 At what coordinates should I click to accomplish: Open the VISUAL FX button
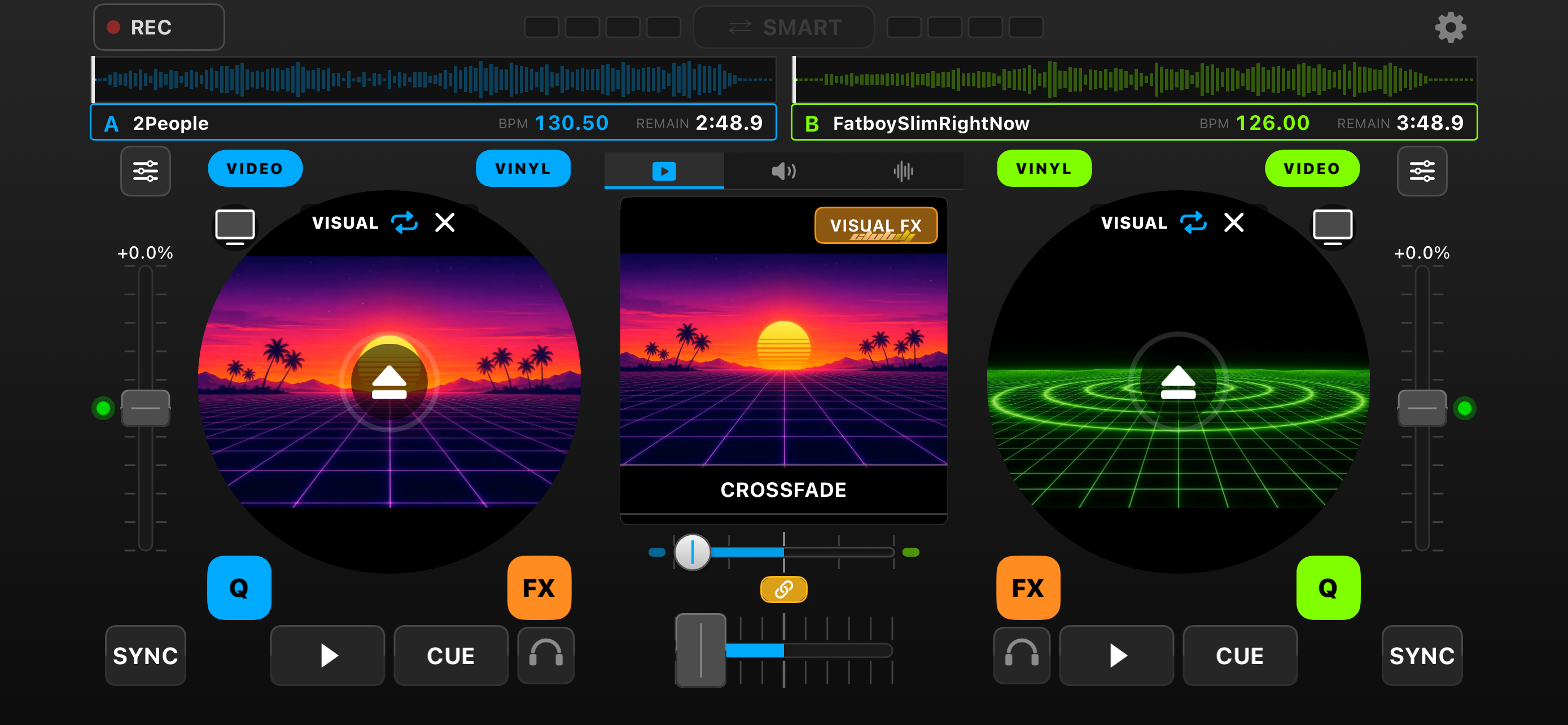pyautogui.click(x=876, y=226)
